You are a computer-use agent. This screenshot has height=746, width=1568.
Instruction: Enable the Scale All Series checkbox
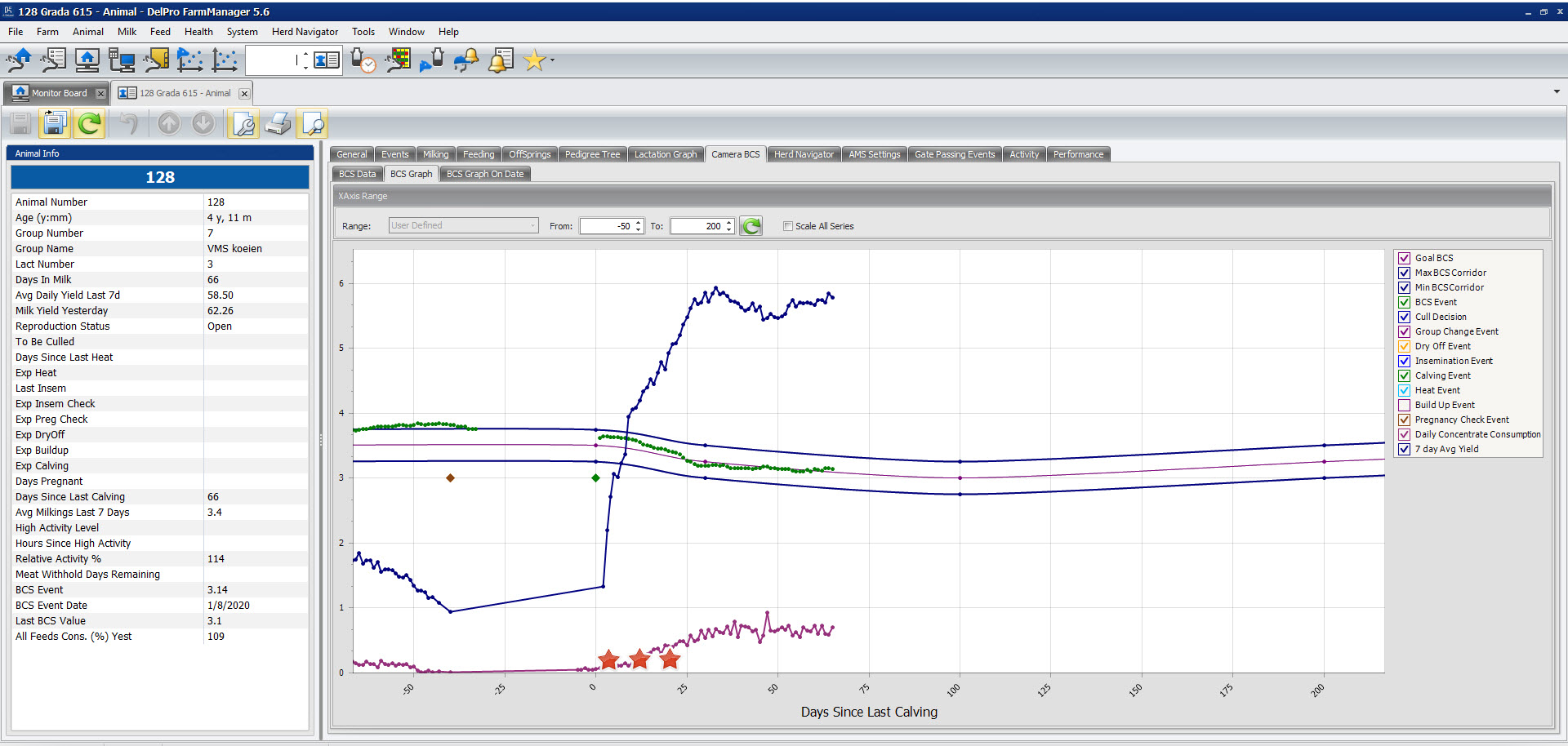(x=788, y=226)
